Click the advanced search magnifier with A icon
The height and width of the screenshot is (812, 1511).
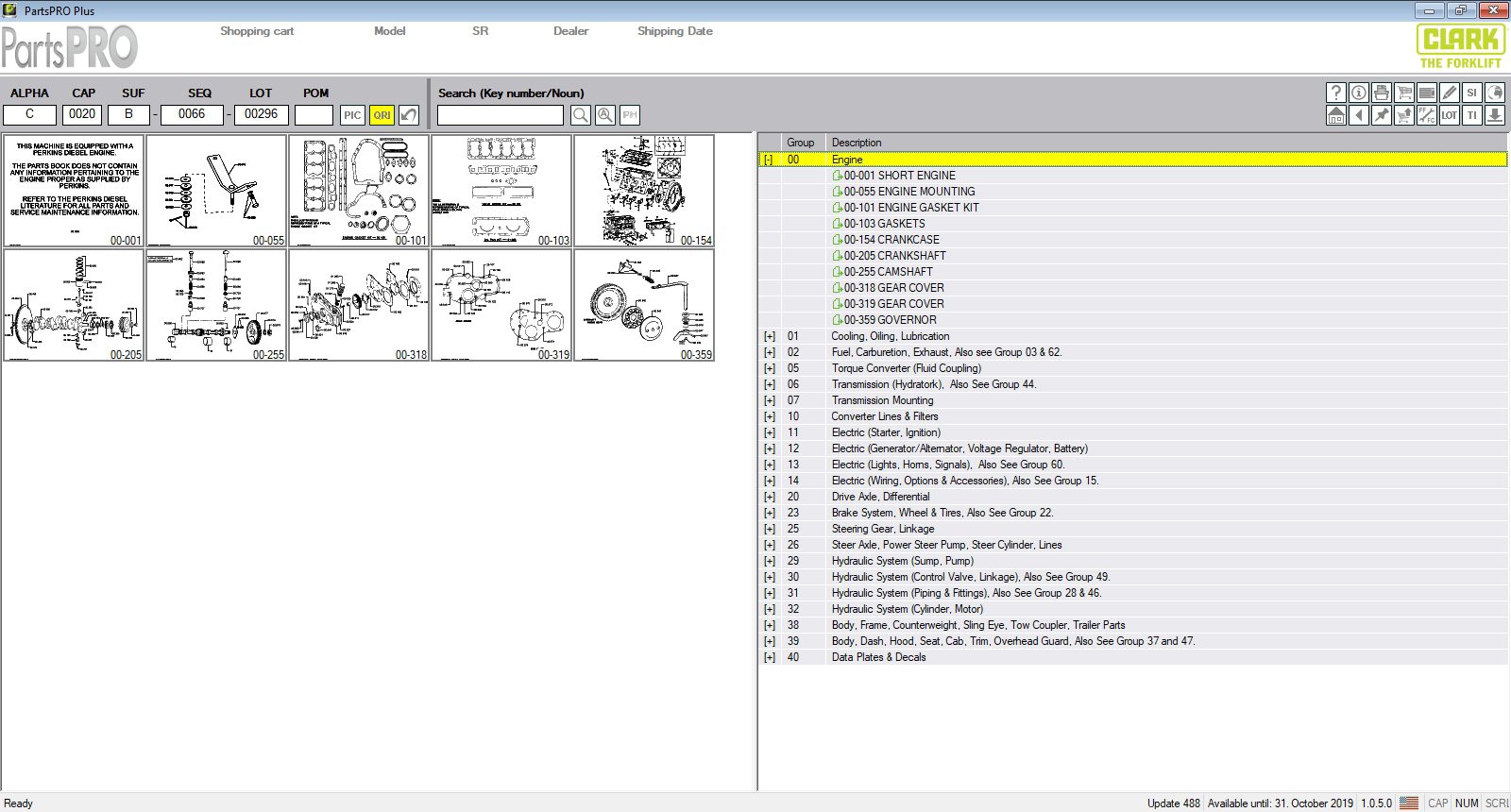(x=605, y=115)
